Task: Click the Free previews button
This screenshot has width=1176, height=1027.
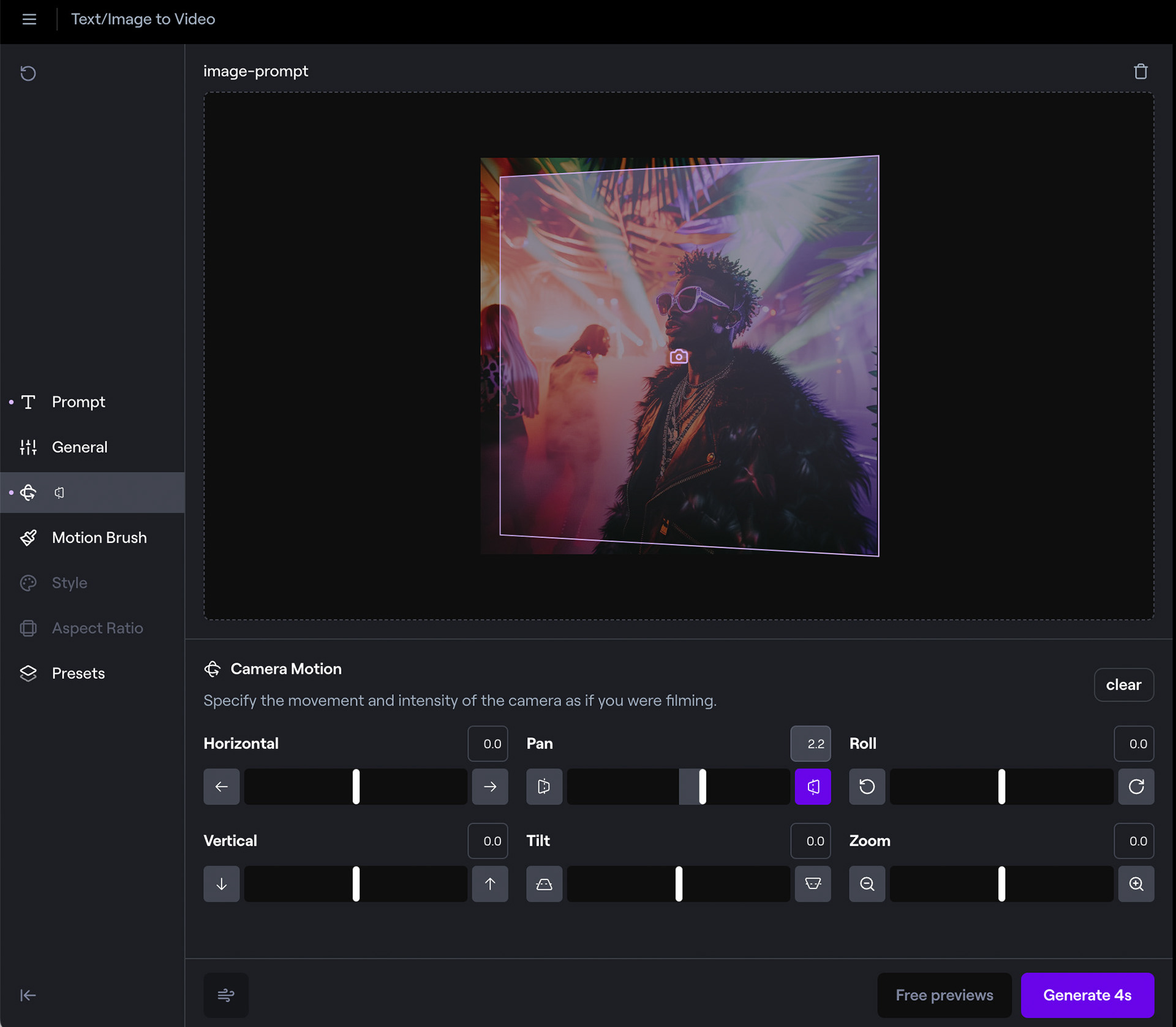Action: click(944, 995)
